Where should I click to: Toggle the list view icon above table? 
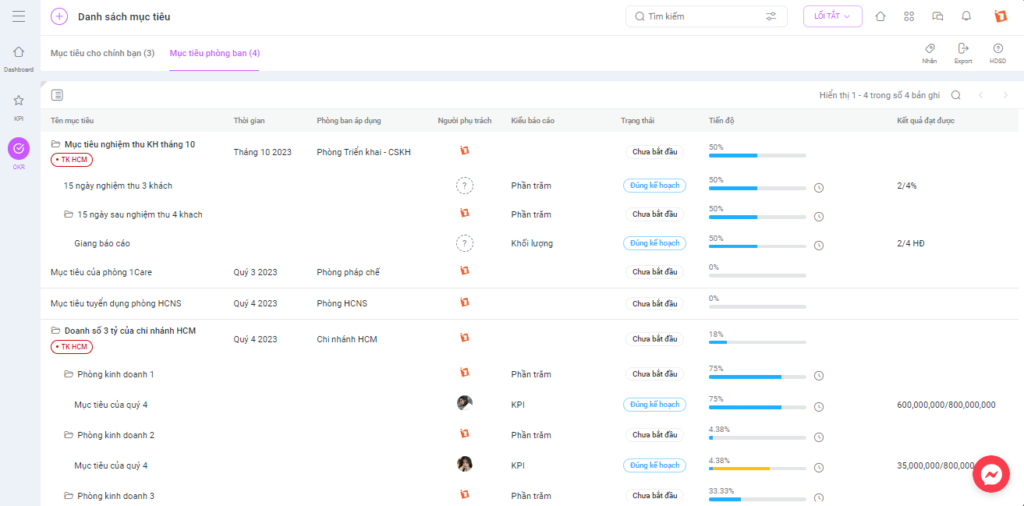click(x=57, y=95)
